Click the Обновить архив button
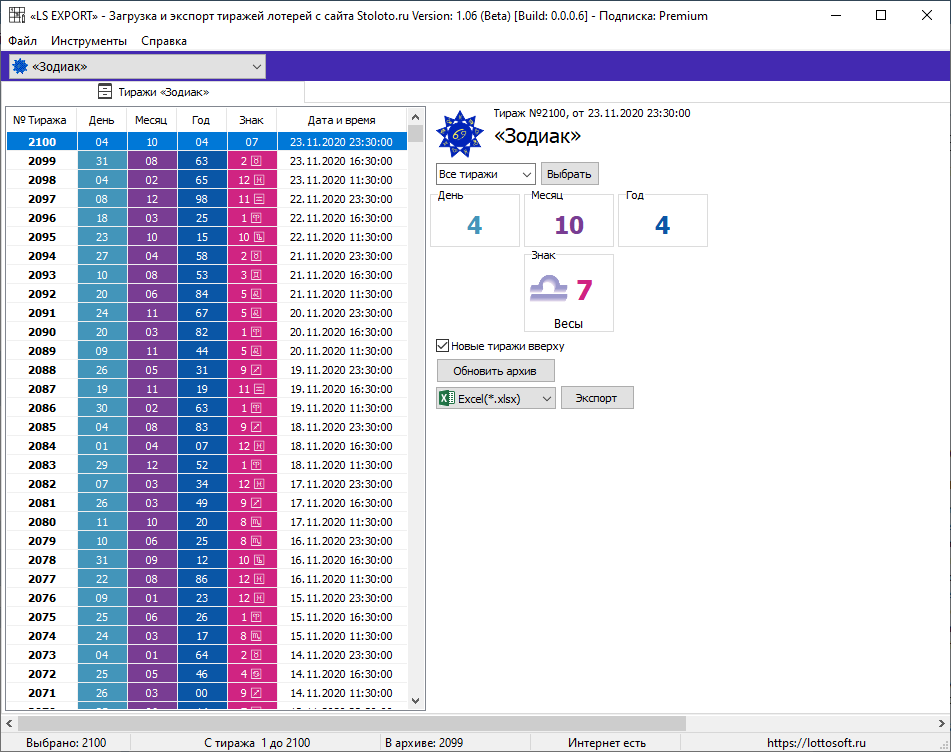 click(x=495, y=371)
